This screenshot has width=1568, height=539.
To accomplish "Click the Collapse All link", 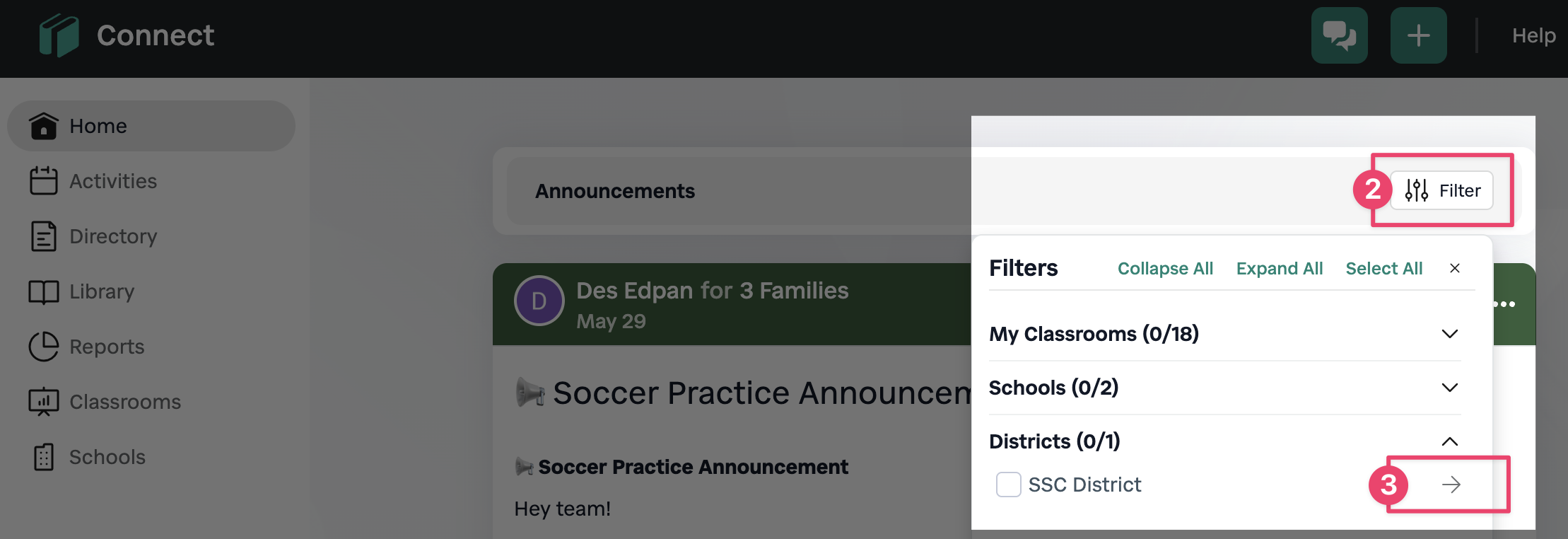I will tap(1165, 269).
